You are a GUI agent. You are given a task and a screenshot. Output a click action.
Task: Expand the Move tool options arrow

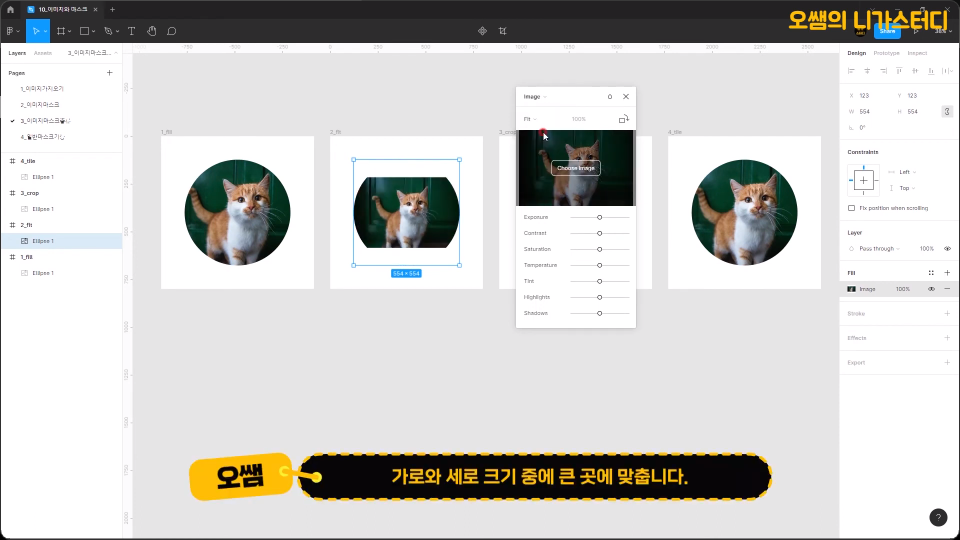click(x=45, y=31)
